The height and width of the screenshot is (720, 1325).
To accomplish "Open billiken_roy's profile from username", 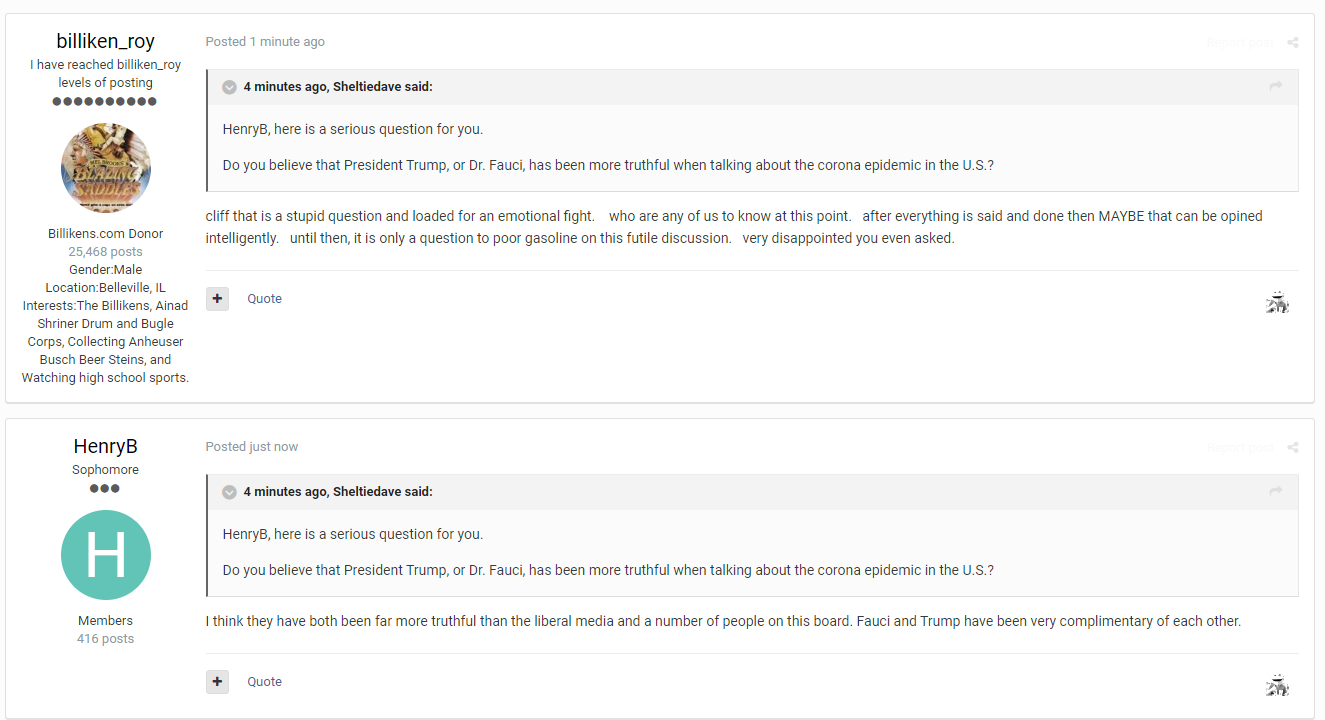I will (x=106, y=41).
